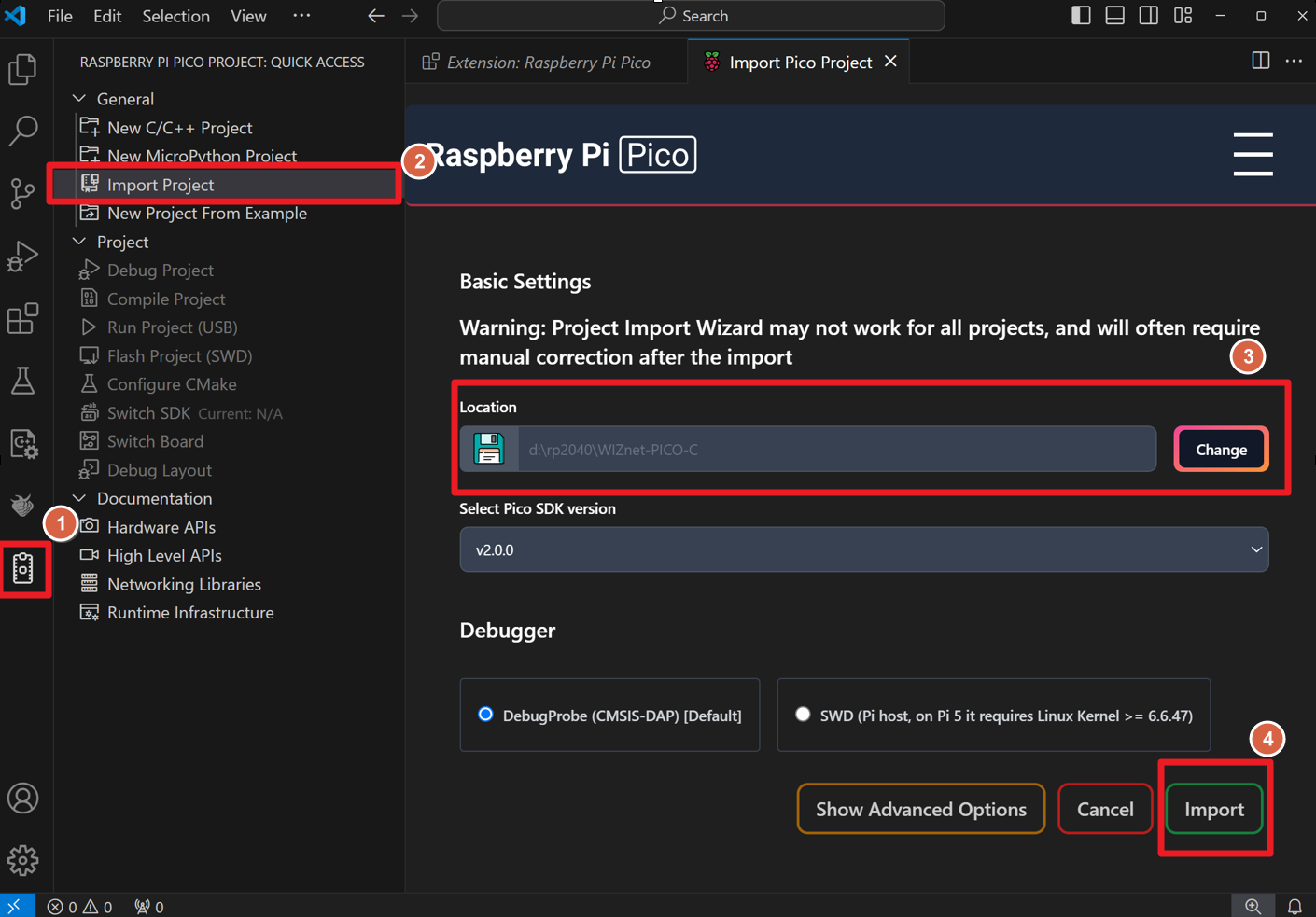Open the File menu
The width and height of the screenshot is (1316, 917).
(x=60, y=16)
